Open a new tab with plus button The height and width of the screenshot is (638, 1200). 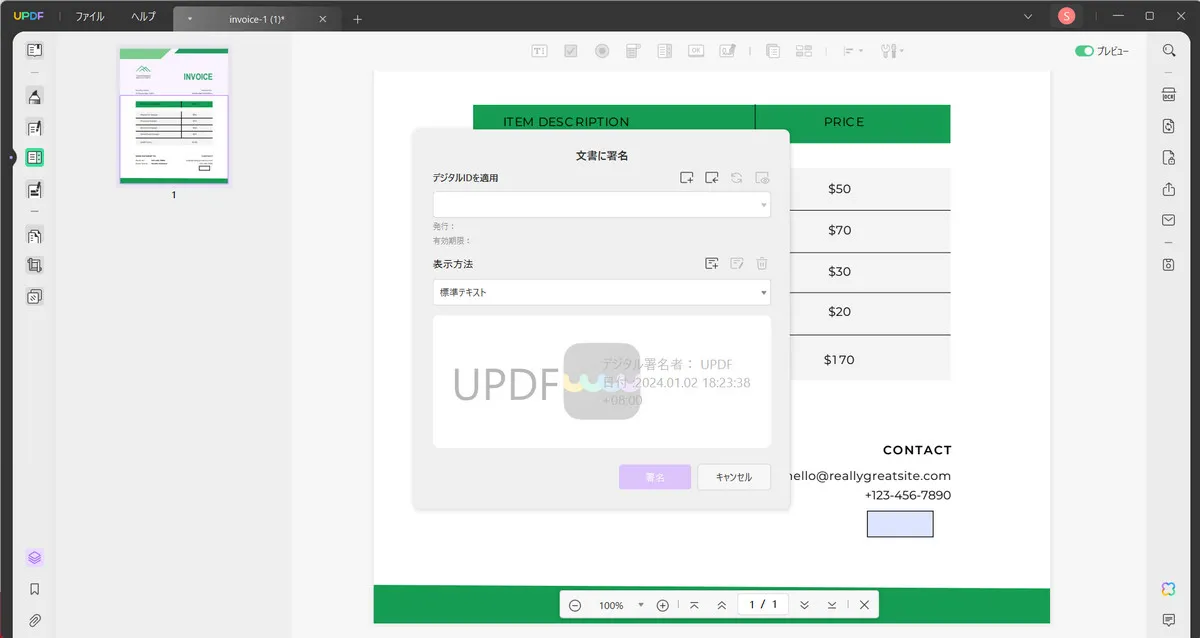[358, 19]
